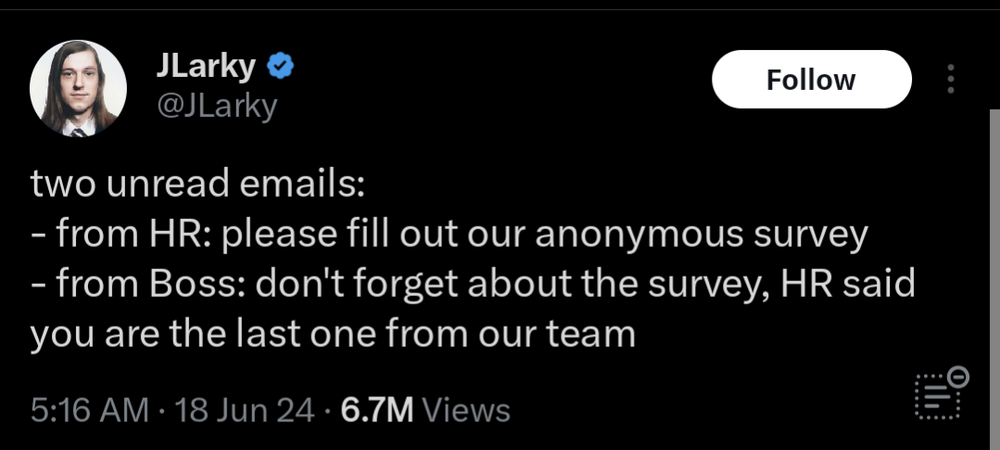The image size is (1000, 450).
Task: Click the minus circle on the selection icon
Action: tap(958, 377)
